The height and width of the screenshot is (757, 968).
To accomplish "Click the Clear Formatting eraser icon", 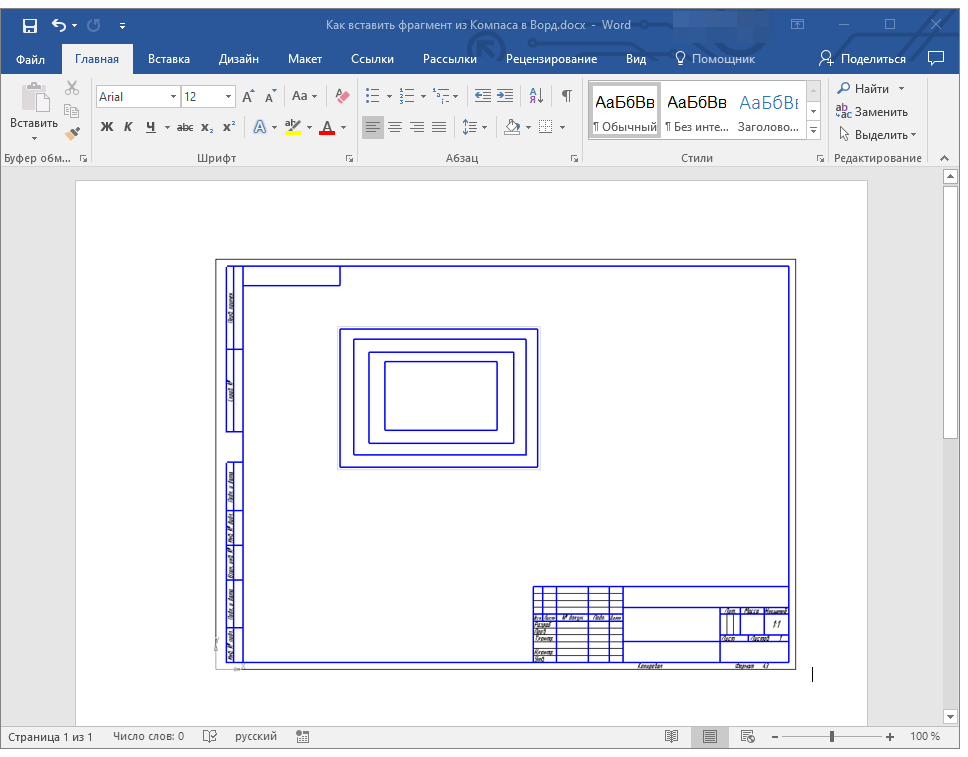I will [x=343, y=97].
